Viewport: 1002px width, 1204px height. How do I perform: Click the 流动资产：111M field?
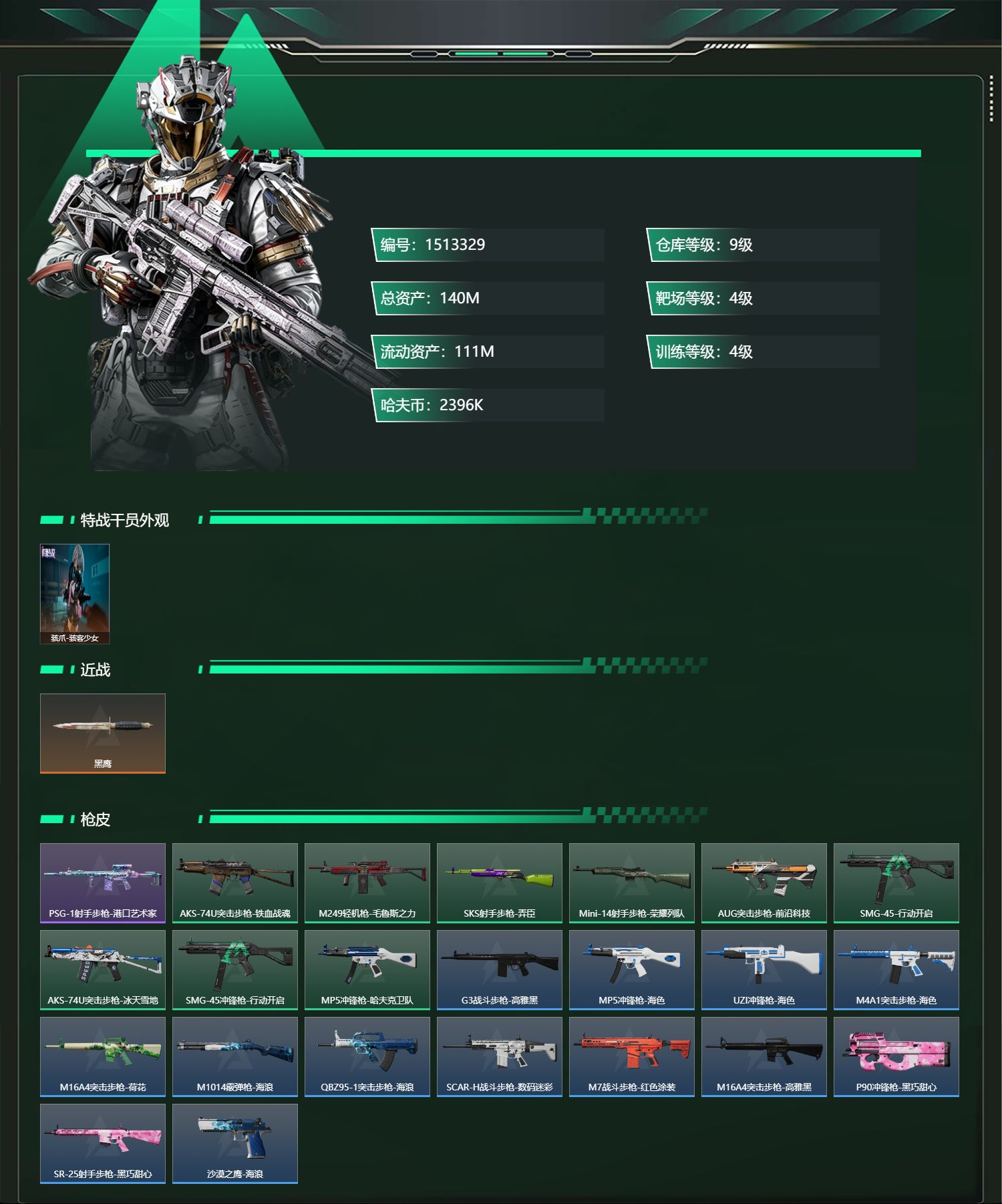(x=488, y=351)
